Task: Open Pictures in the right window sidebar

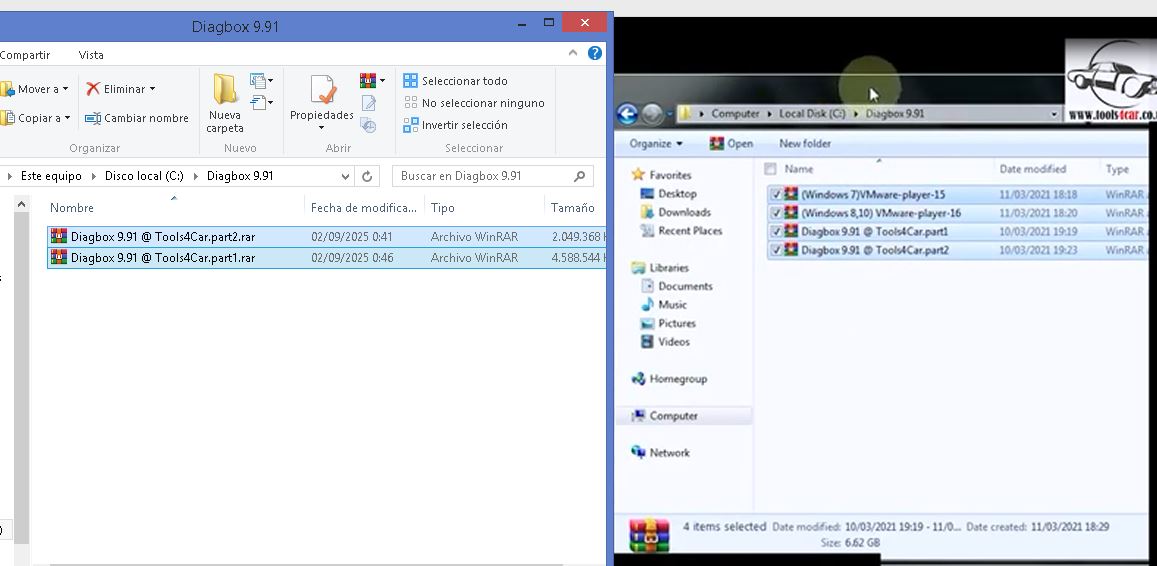Action: (669, 323)
